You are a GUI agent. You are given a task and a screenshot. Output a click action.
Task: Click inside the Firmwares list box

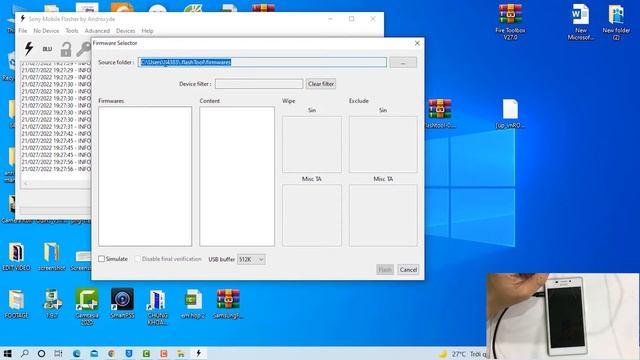(145, 176)
